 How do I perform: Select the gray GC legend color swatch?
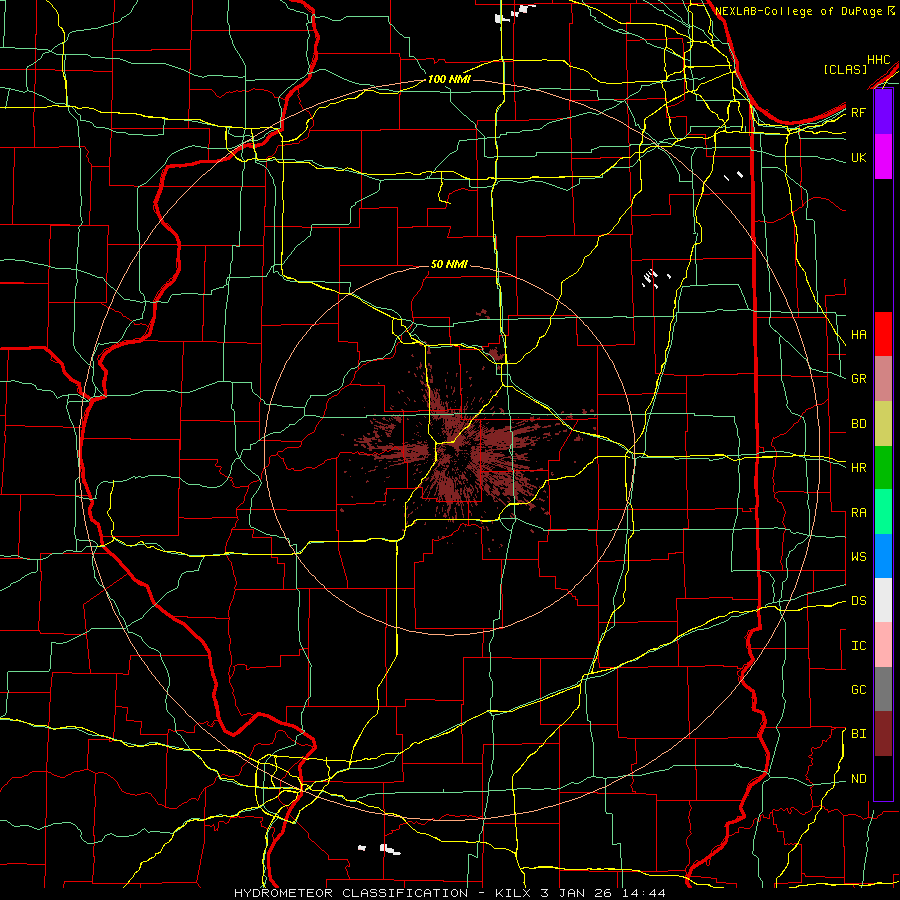[883, 689]
